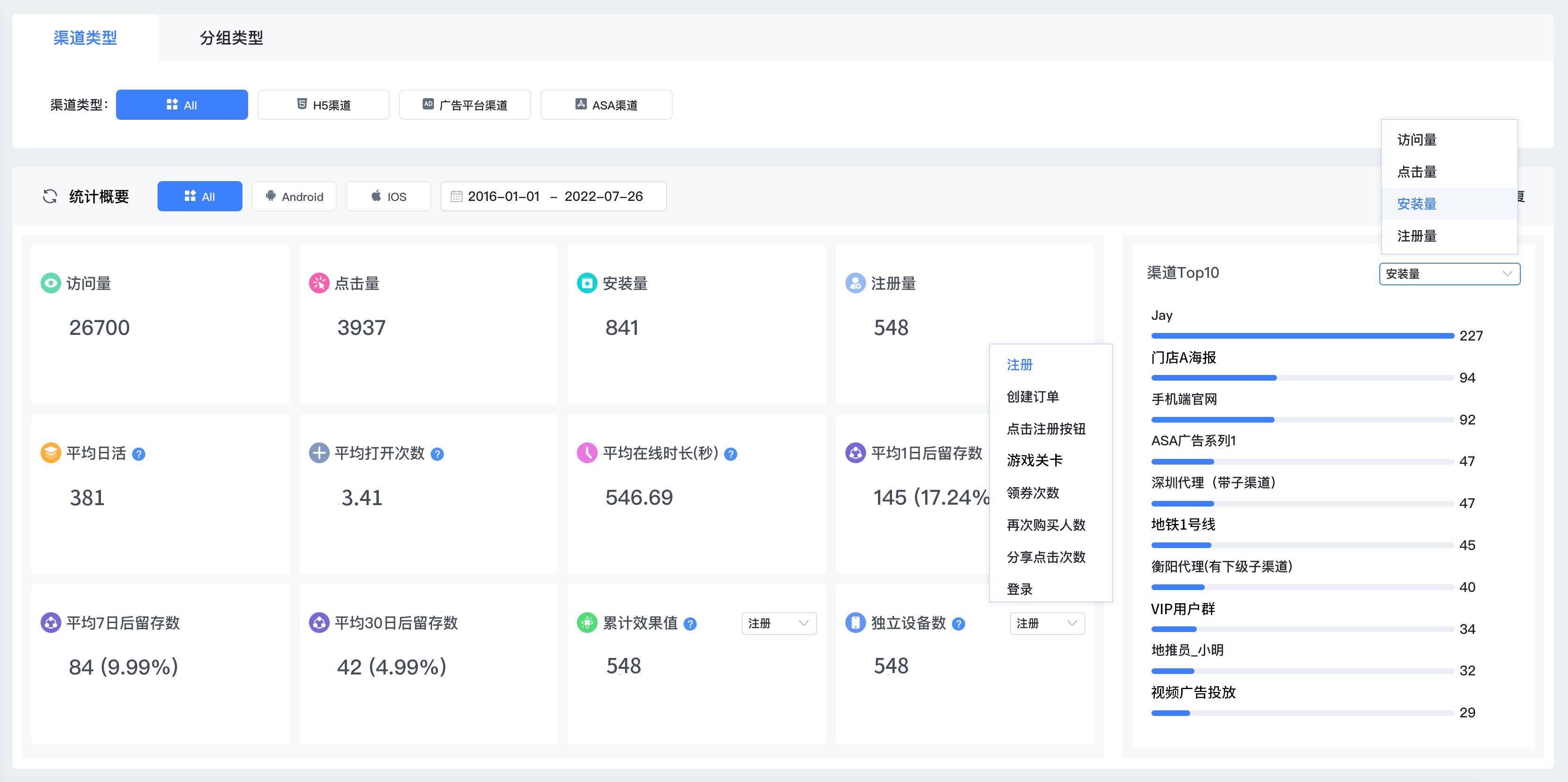The height and width of the screenshot is (782, 1568).
Task: Click the help icon next to 平均在线时长(秒)
Action: 730,453
